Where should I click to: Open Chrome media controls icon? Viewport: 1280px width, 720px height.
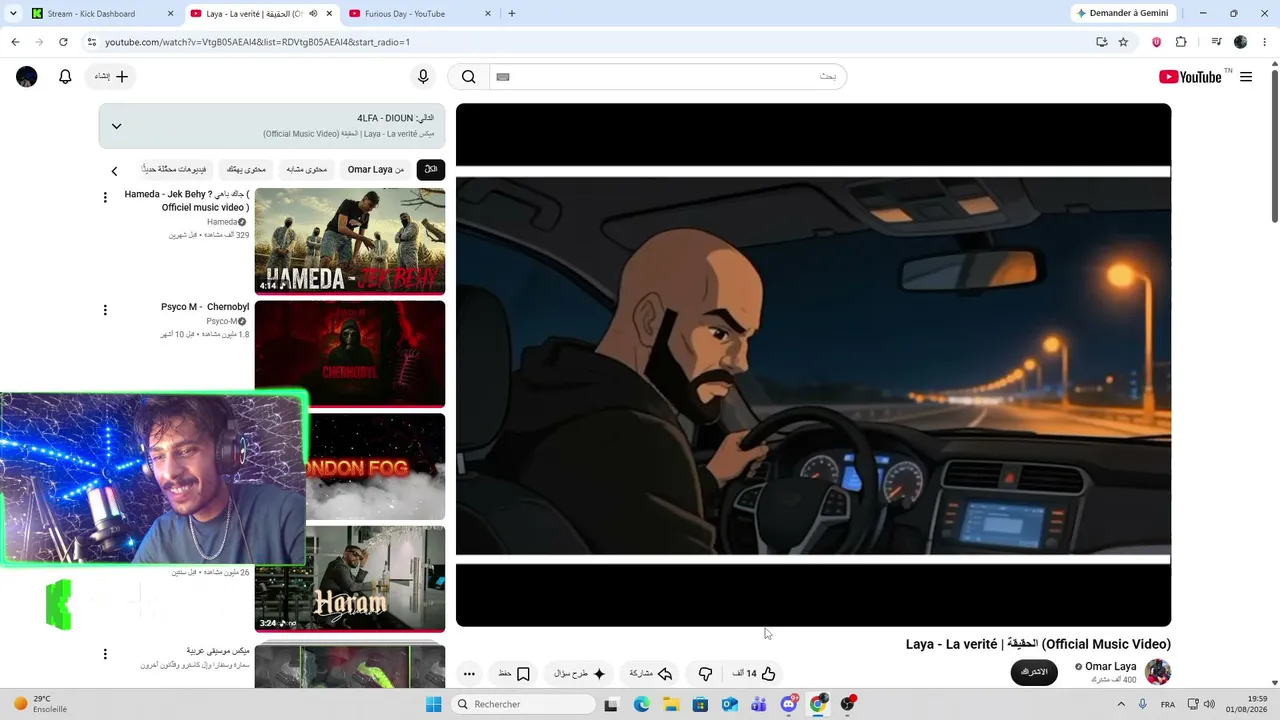point(1216,42)
